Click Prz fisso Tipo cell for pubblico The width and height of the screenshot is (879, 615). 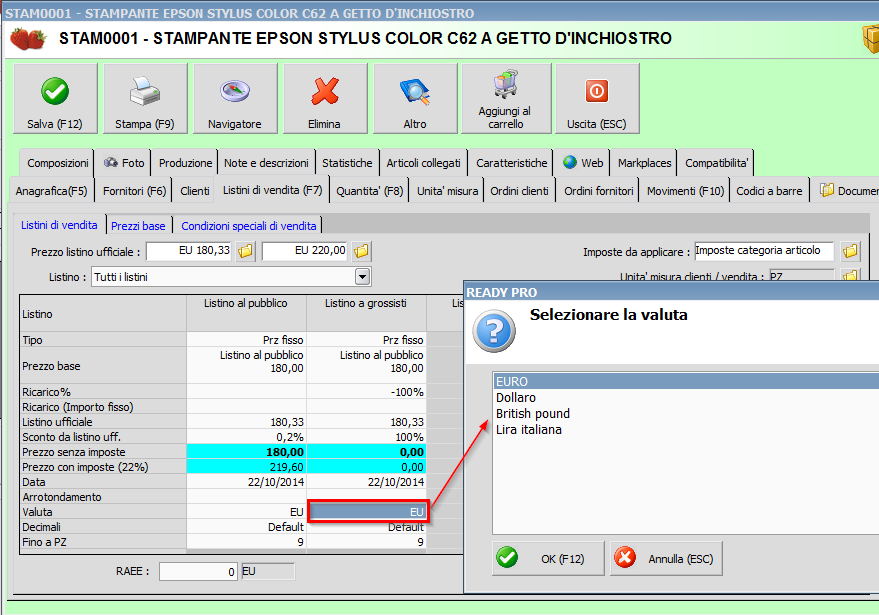point(246,340)
